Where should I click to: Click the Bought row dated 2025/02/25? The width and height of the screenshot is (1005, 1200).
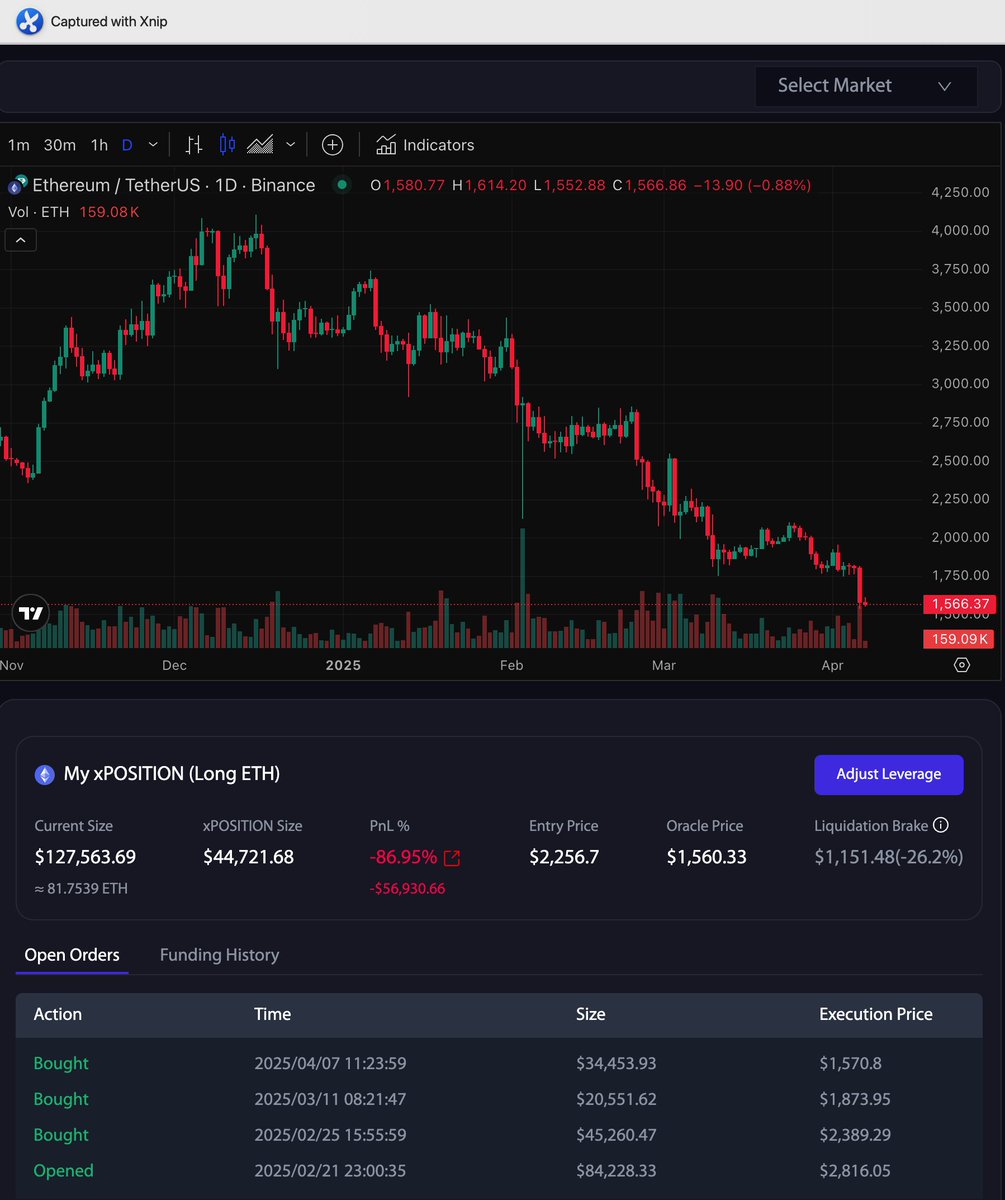coord(499,1135)
